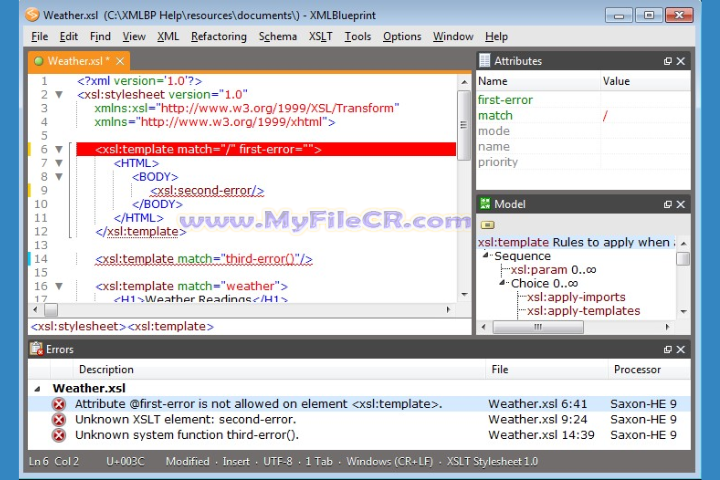Float the Errors panel

[x=668, y=350]
